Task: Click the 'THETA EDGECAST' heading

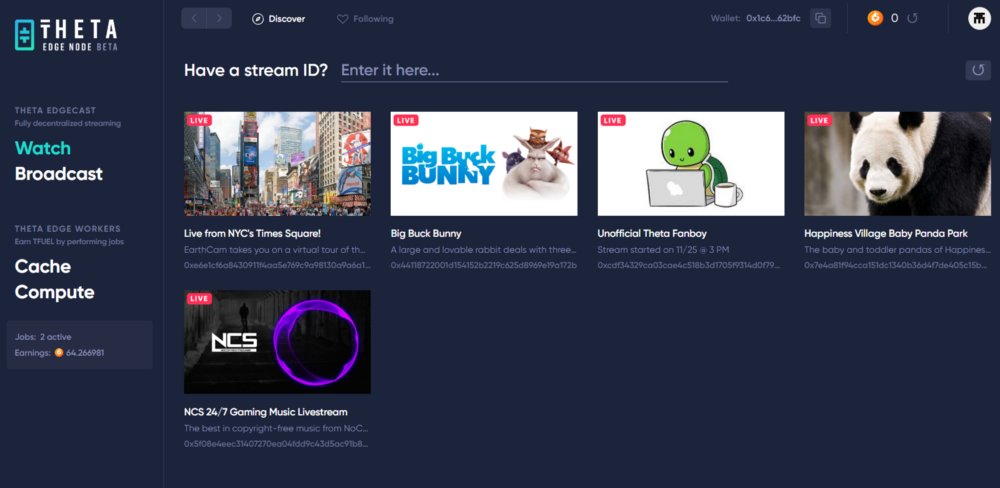Action: 55,110
